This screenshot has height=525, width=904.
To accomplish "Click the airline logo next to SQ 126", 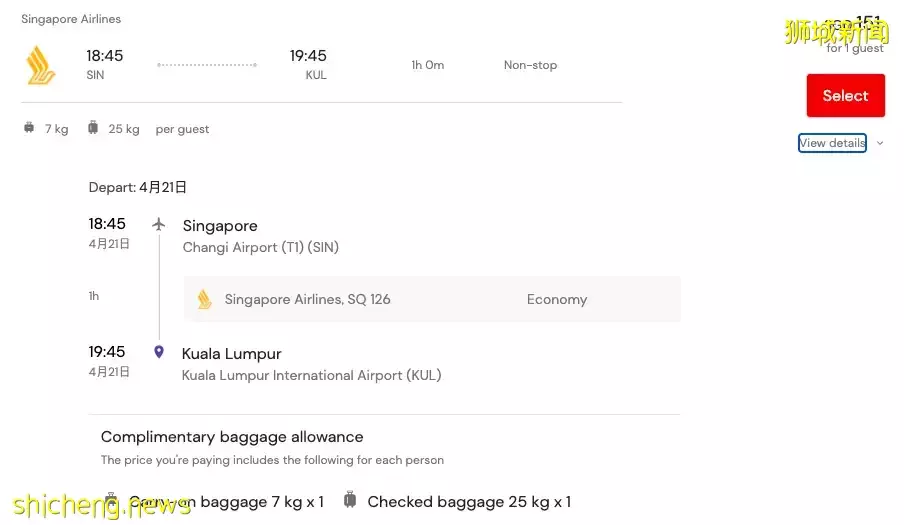I will [x=205, y=299].
